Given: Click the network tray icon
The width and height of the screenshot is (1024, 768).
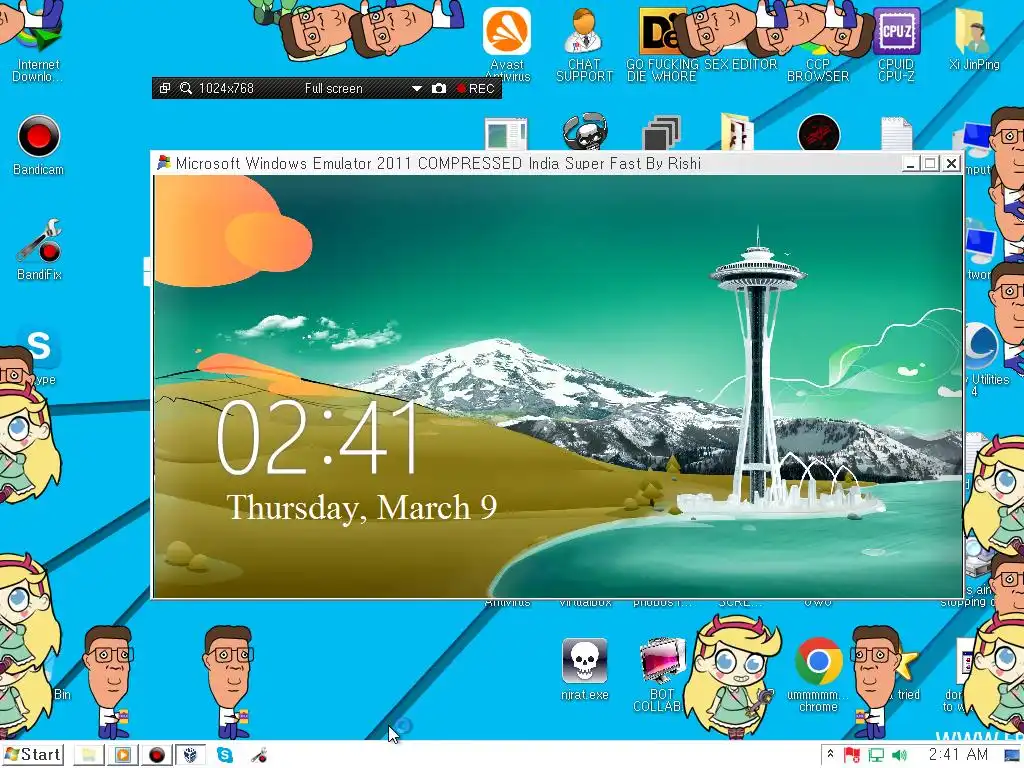Looking at the screenshot, I should [x=876, y=756].
